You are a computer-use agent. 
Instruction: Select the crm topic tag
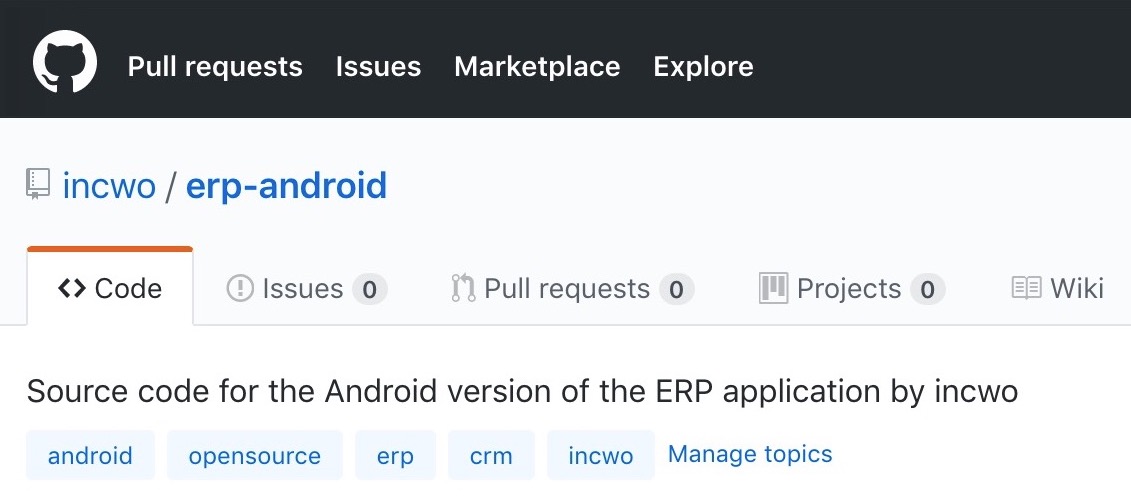(x=491, y=455)
